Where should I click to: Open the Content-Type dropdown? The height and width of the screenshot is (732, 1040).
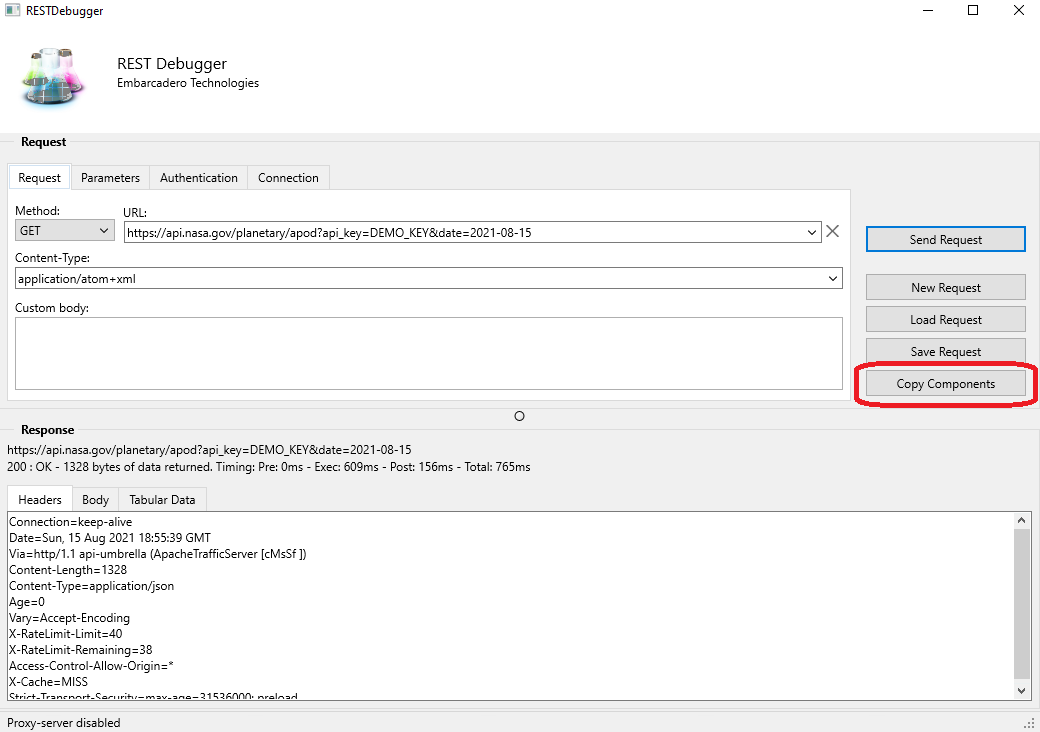pyautogui.click(x=832, y=278)
